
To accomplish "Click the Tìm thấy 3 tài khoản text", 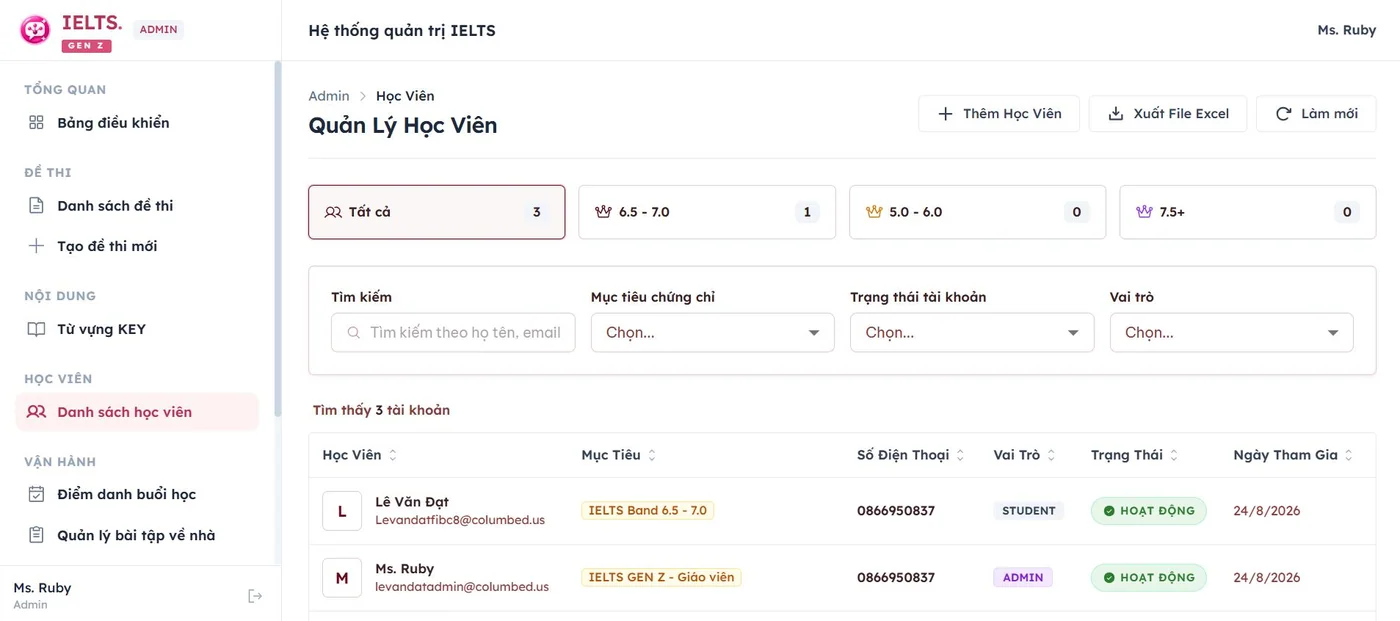I will point(381,410).
